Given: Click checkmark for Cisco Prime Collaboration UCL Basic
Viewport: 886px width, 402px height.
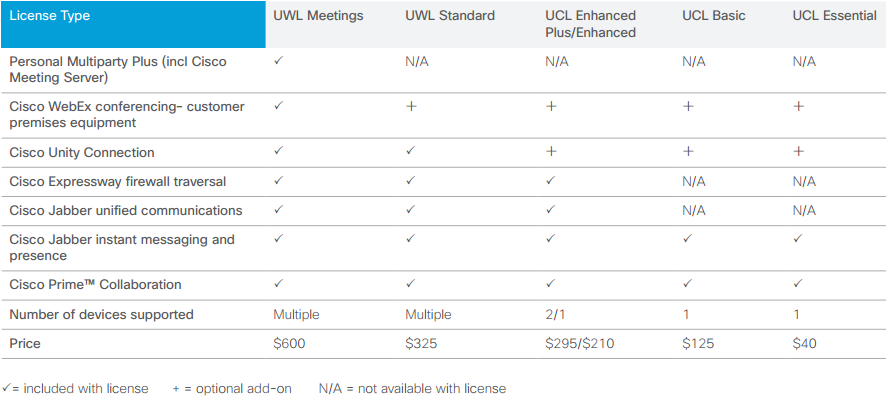Looking at the screenshot, I should pos(687,283).
